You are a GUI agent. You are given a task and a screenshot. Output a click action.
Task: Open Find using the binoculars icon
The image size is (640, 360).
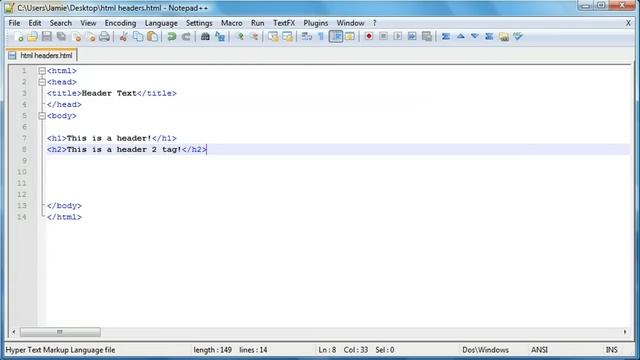point(205,37)
